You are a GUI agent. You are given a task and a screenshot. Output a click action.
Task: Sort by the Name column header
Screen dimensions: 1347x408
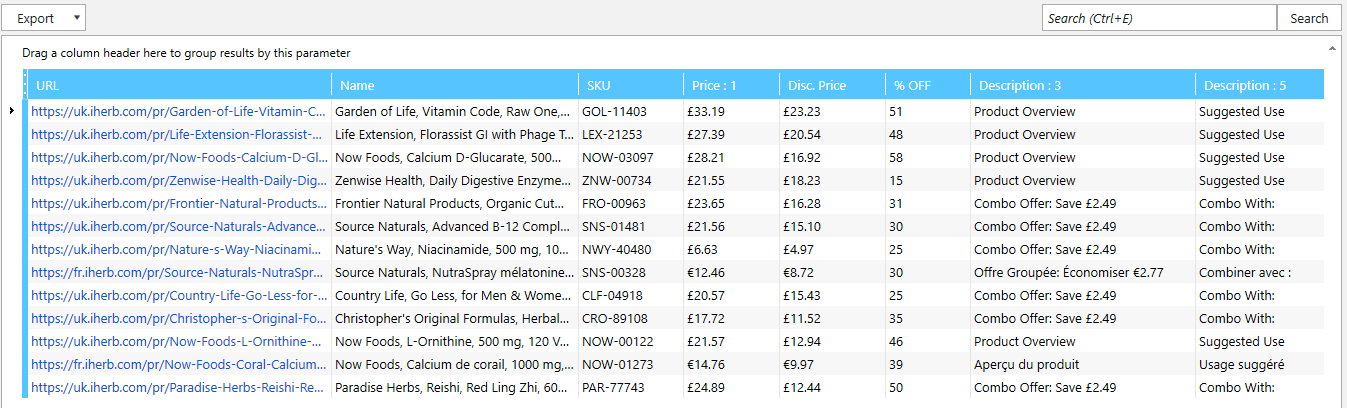[x=455, y=85]
